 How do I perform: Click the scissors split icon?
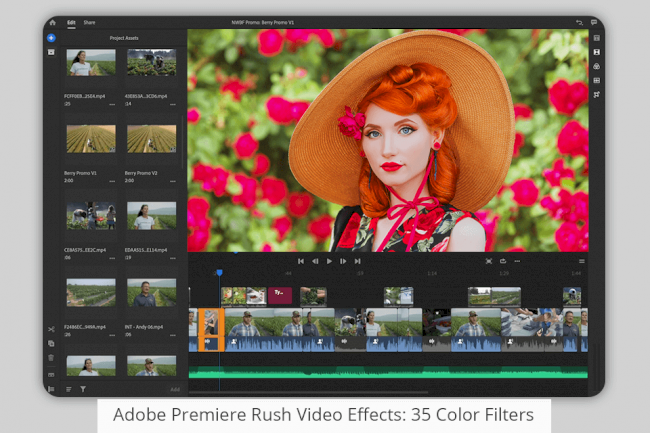(51, 329)
